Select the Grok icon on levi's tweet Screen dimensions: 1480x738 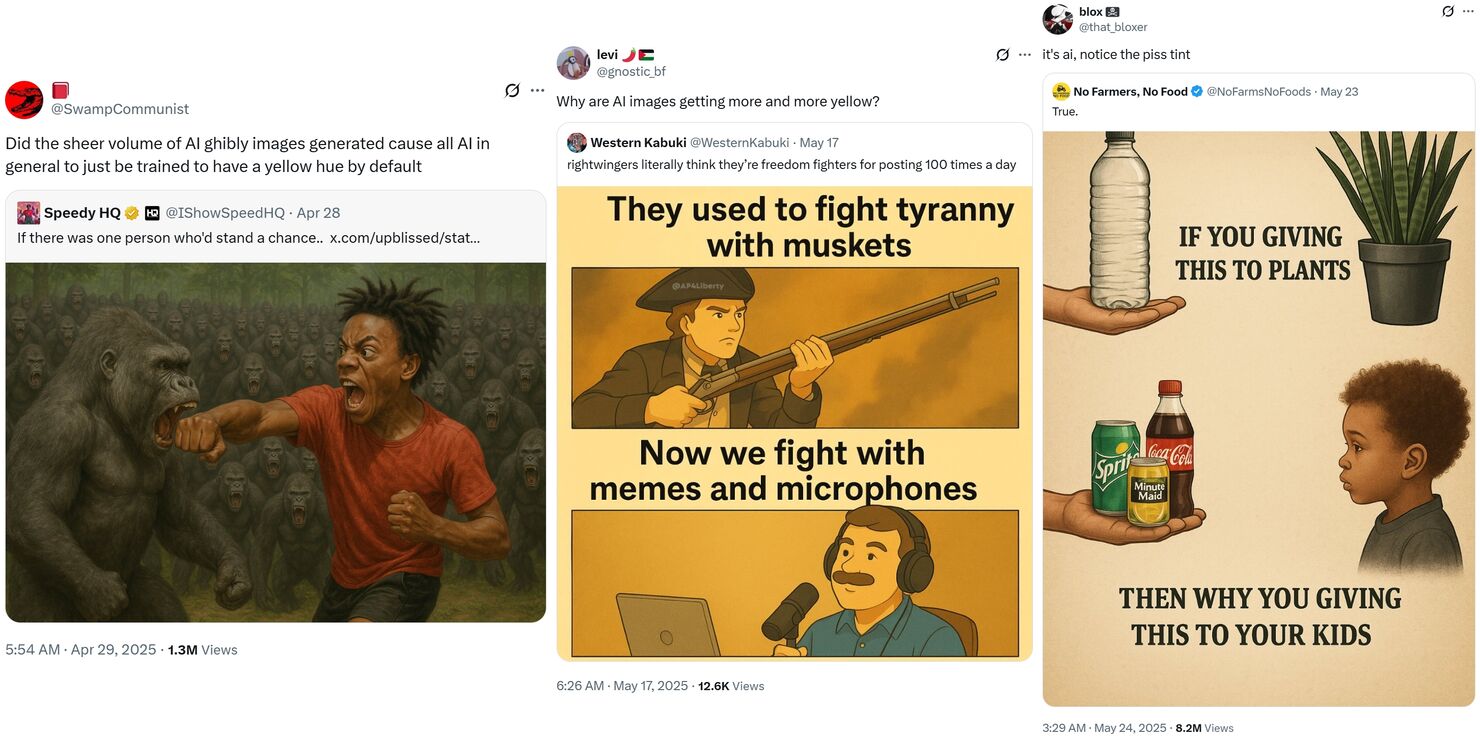pyautogui.click(x=1002, y=55)
